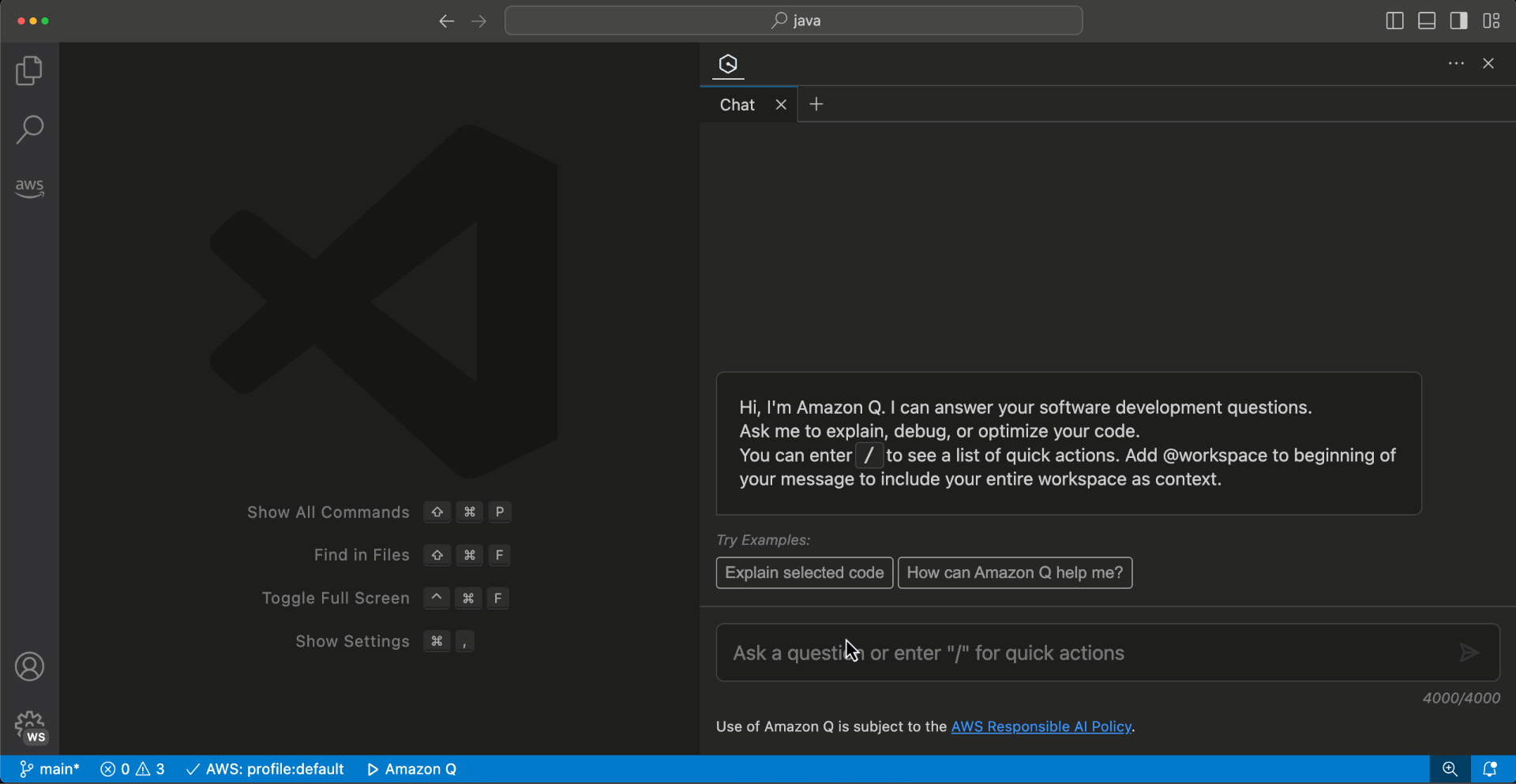Add a new chat tab

816,104
